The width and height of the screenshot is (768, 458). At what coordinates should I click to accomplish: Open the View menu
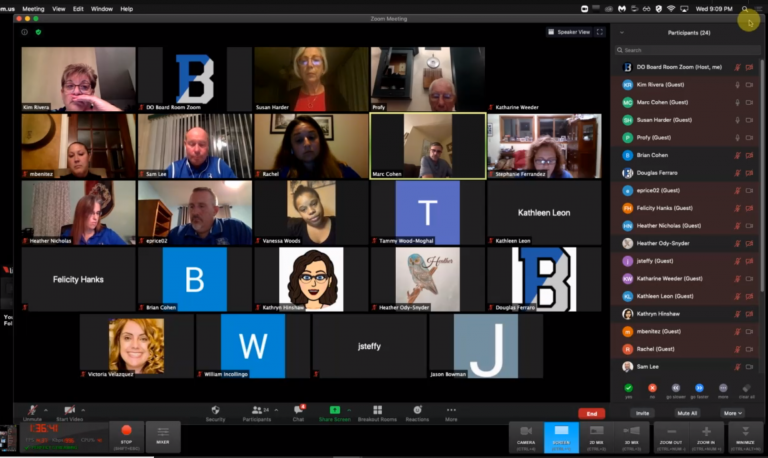click(x=59, y=9)
